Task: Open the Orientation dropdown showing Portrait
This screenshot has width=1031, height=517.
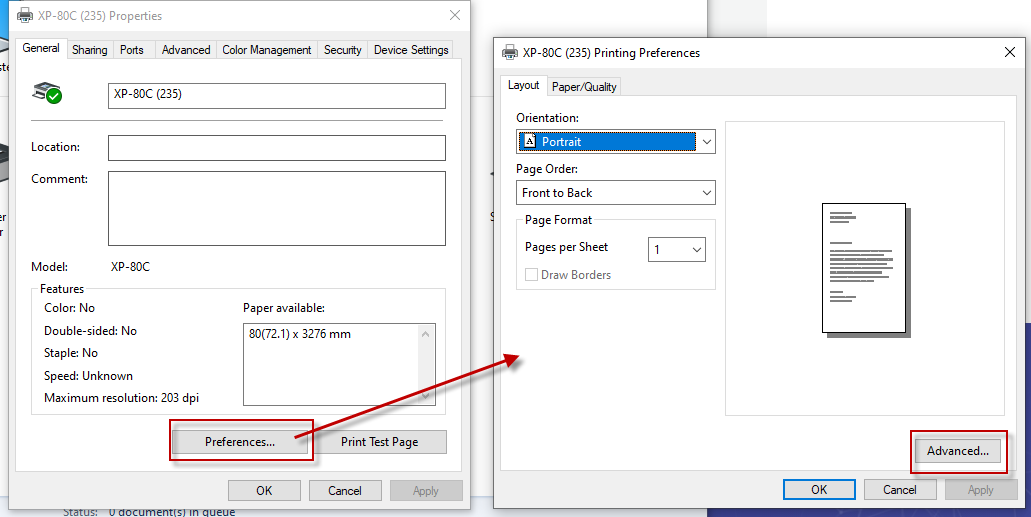Action: [x=616, y=141]
